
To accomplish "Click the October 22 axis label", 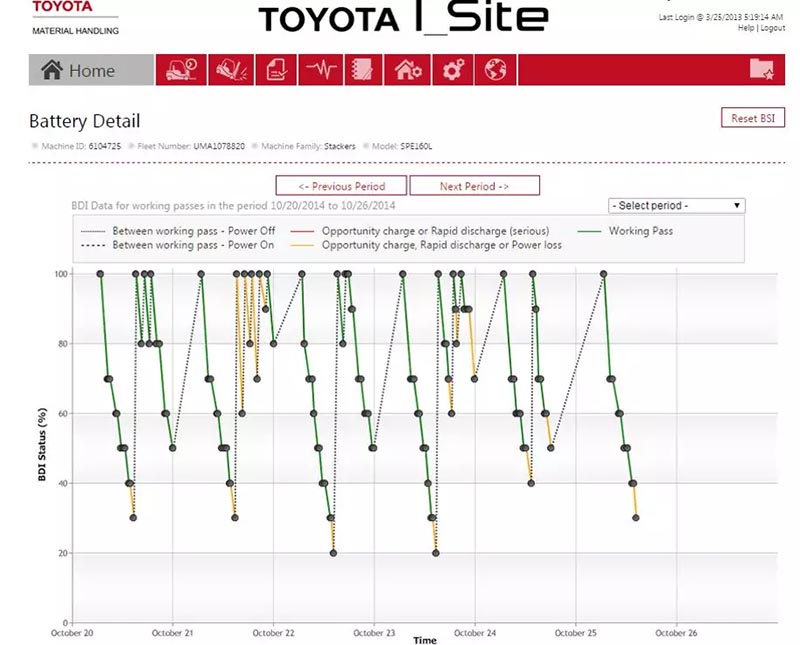I will 273,633.
